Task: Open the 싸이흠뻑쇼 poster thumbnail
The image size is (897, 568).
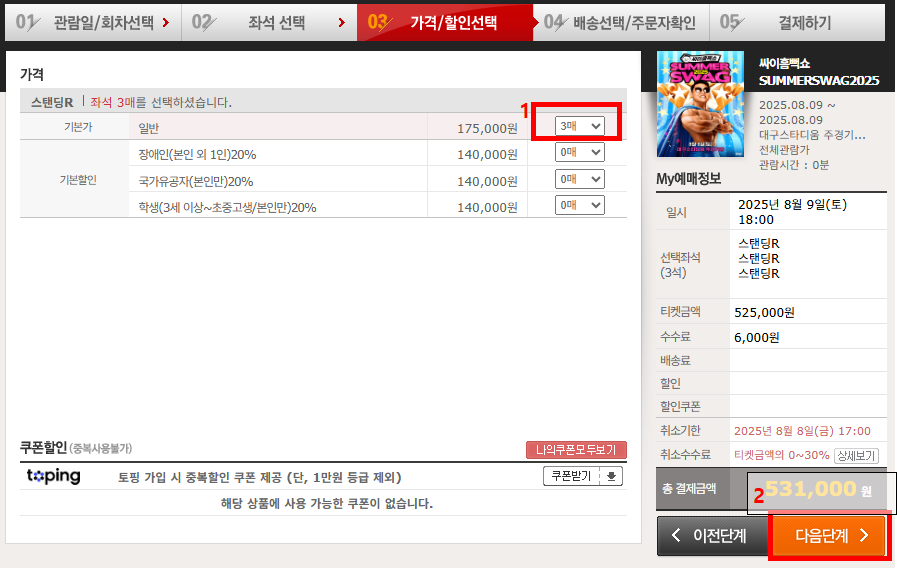Action: coord(700,104)
